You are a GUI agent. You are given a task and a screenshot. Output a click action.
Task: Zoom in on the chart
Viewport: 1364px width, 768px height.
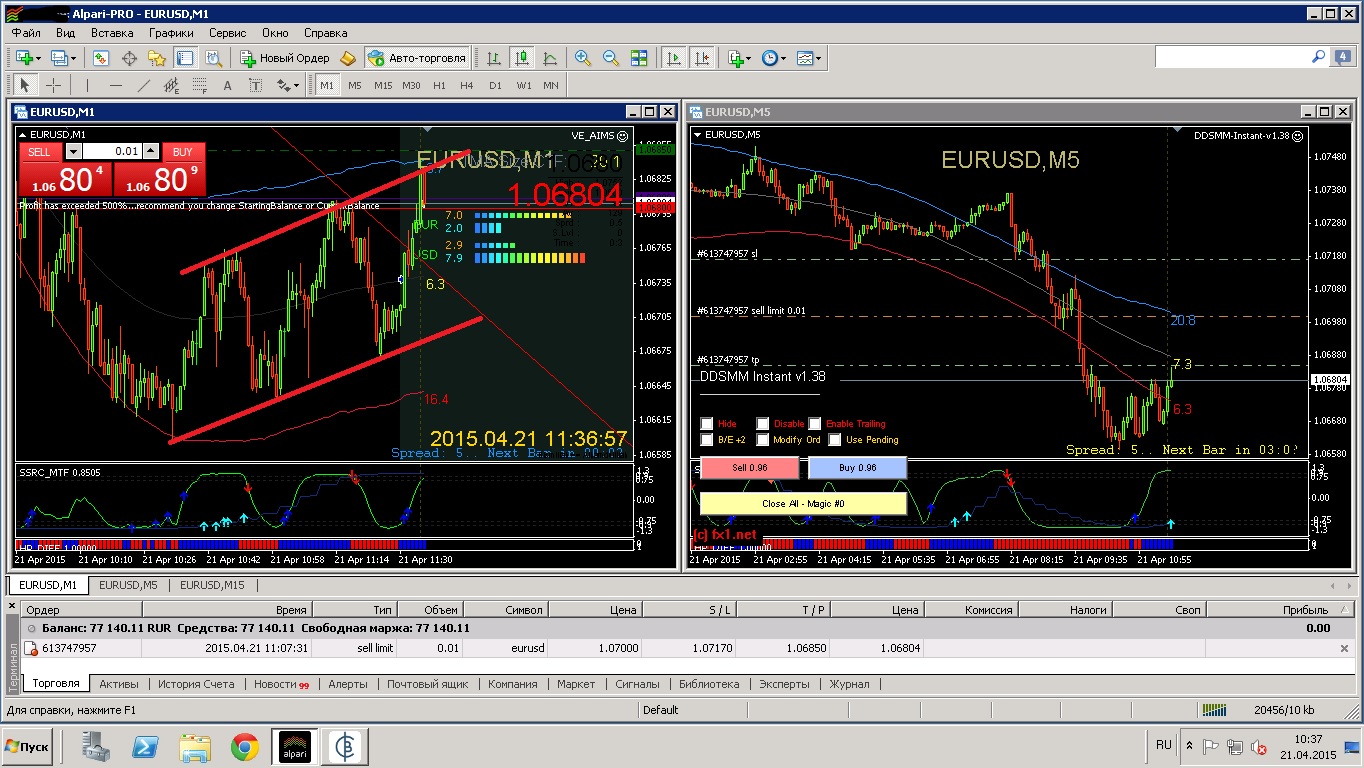click(x=583, y=58)
